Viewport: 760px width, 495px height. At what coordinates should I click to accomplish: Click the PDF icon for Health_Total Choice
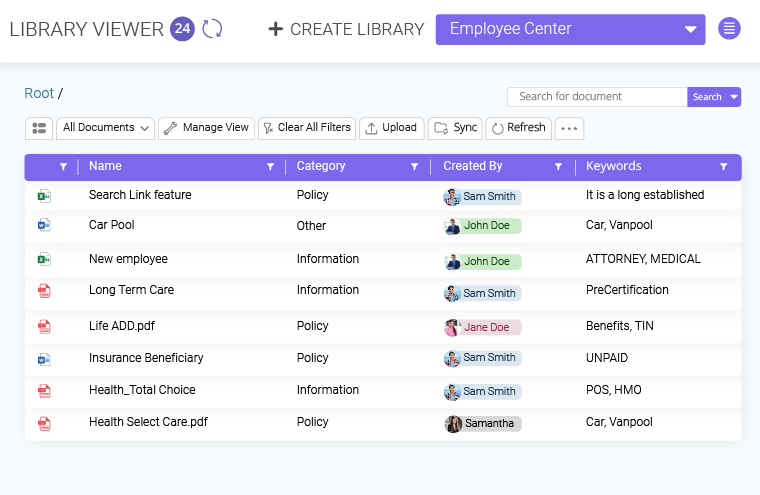pos(44,391)
